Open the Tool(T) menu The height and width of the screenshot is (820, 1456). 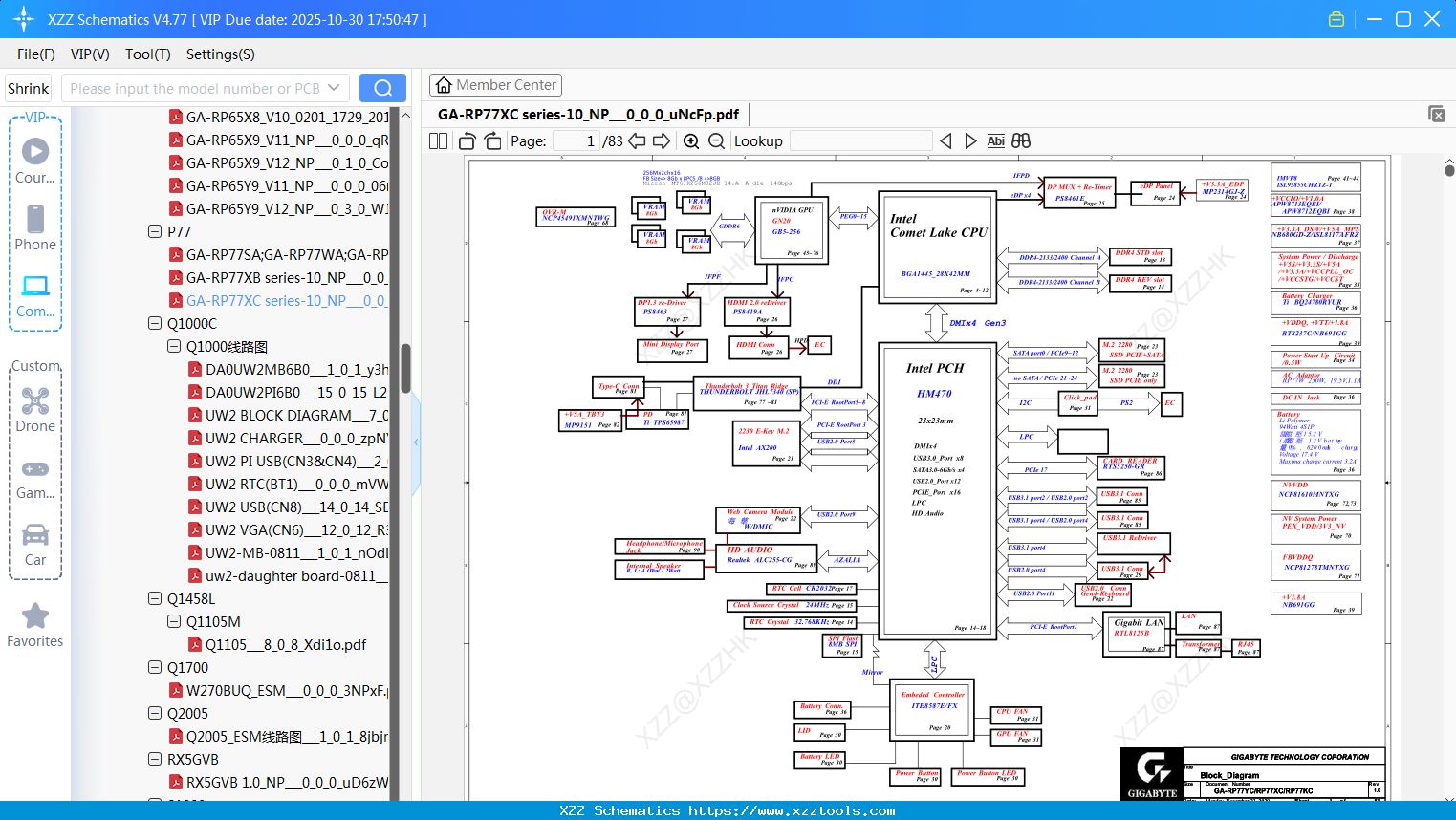click(148, 54)
